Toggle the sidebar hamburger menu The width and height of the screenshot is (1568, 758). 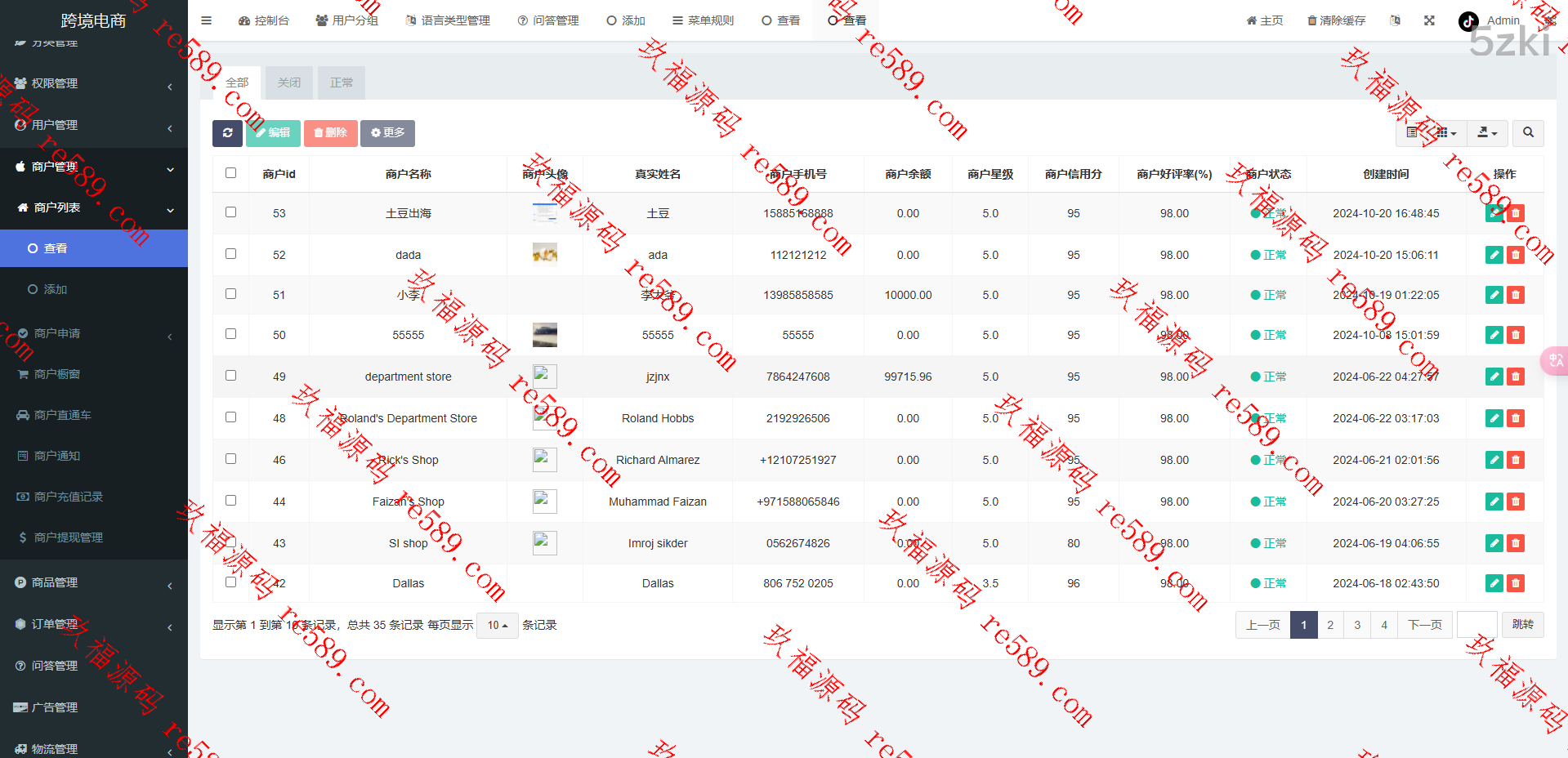(207, 20)
